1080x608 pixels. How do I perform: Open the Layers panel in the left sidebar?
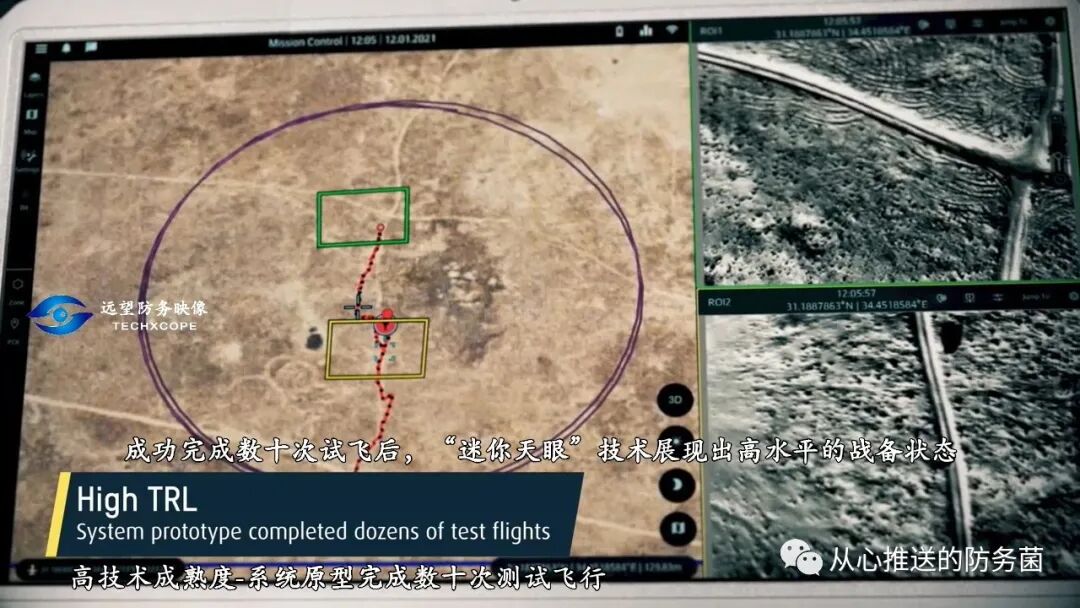pos(34,83)
